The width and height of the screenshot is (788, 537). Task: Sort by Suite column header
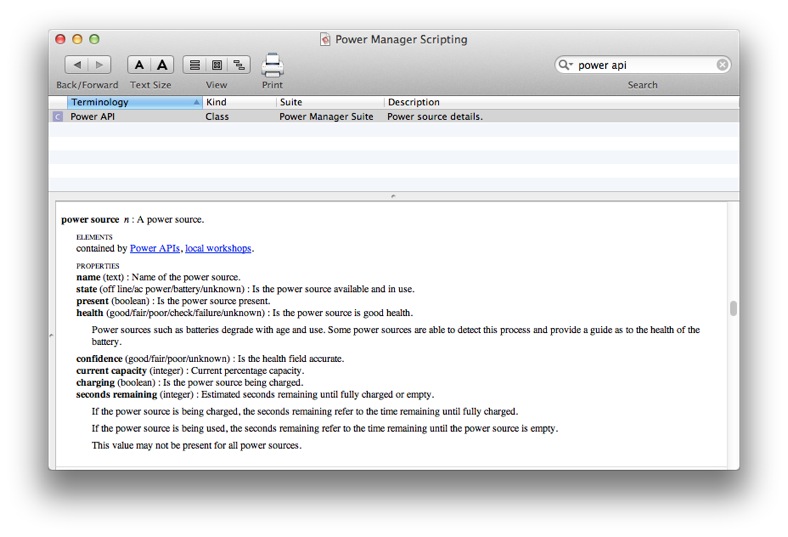(x=330, y=102)
